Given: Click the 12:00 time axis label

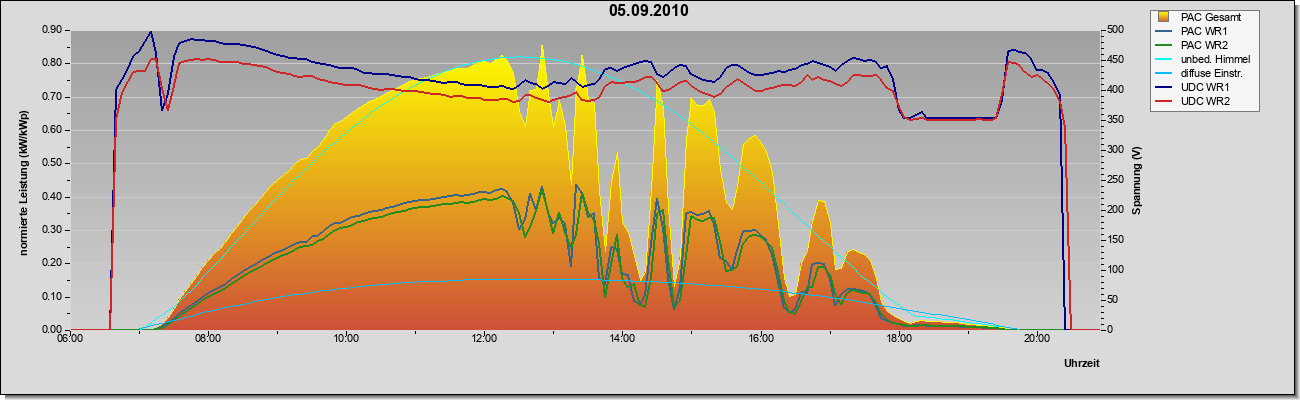Looking at the screenshot, I should coord(483,338).
